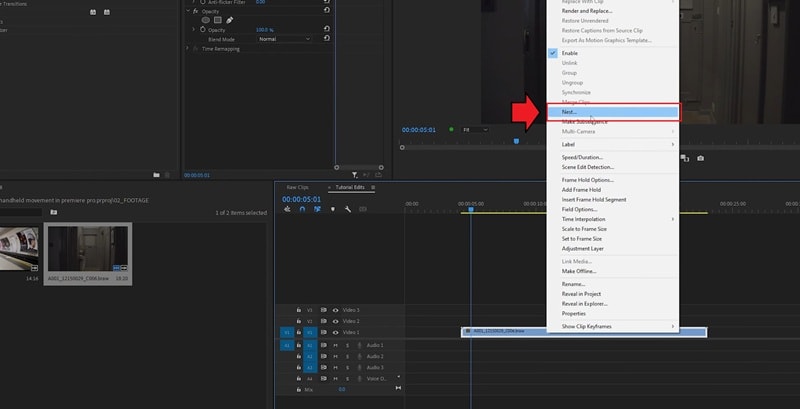Choose Scale to Frame Size
Image resolution: width=800 pixels, height=409 pixels.
612,229
